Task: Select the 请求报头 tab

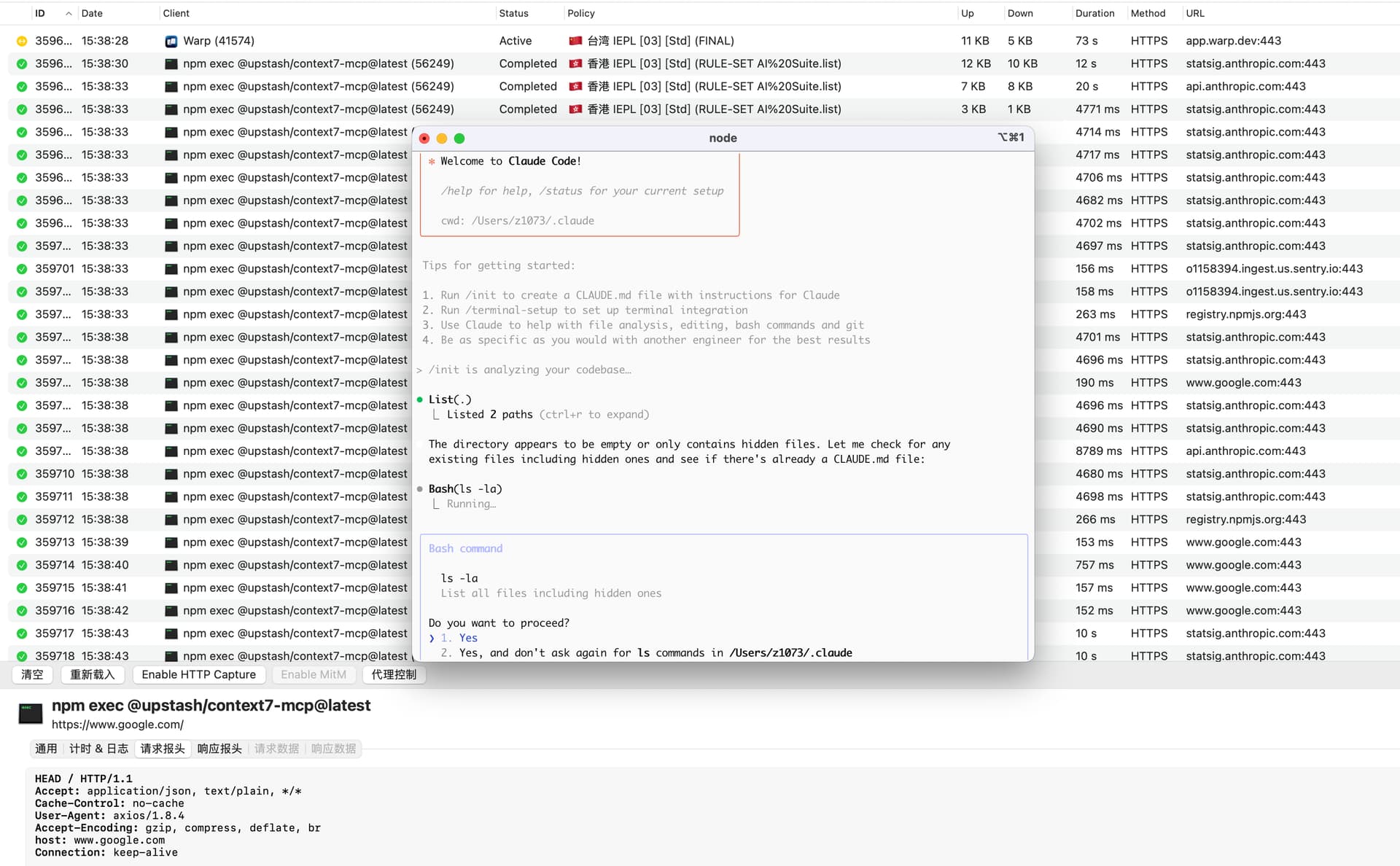Action: coord(163,749)
